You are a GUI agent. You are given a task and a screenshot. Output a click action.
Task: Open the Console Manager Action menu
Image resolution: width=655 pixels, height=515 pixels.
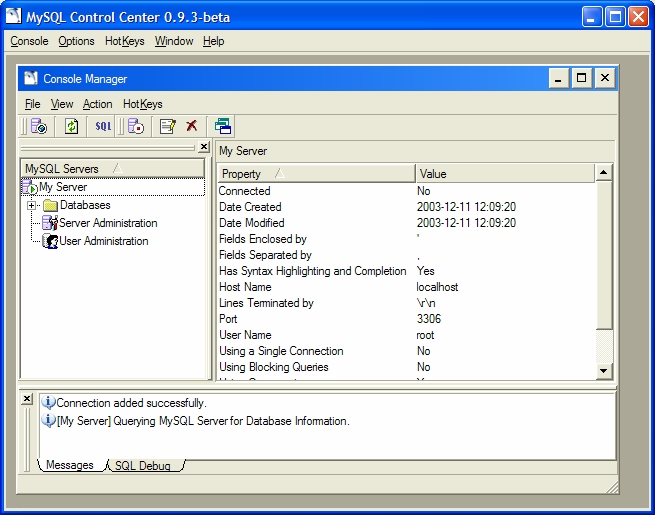click(97, 104)
